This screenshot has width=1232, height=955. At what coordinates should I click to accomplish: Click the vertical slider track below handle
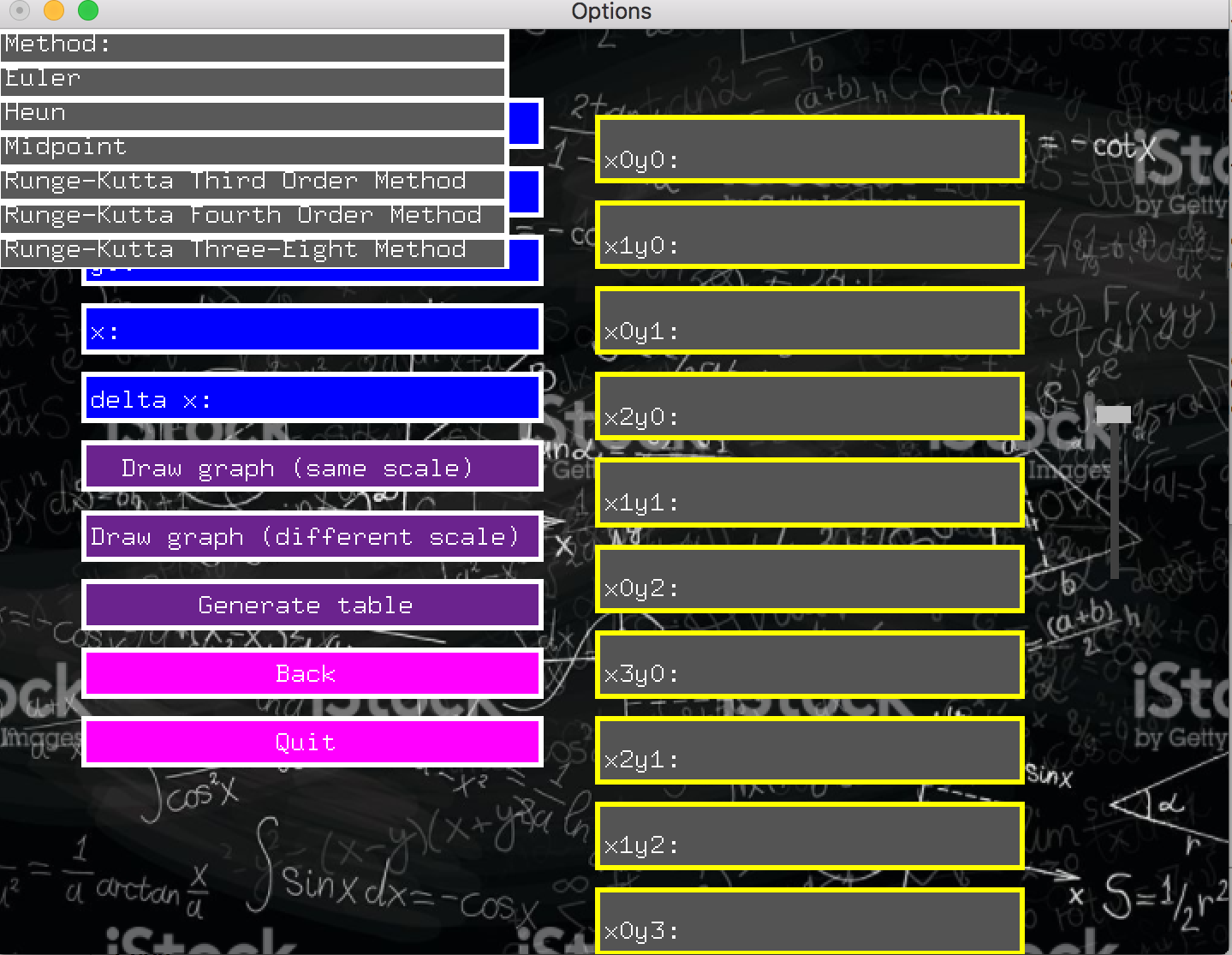point(1115,501)
